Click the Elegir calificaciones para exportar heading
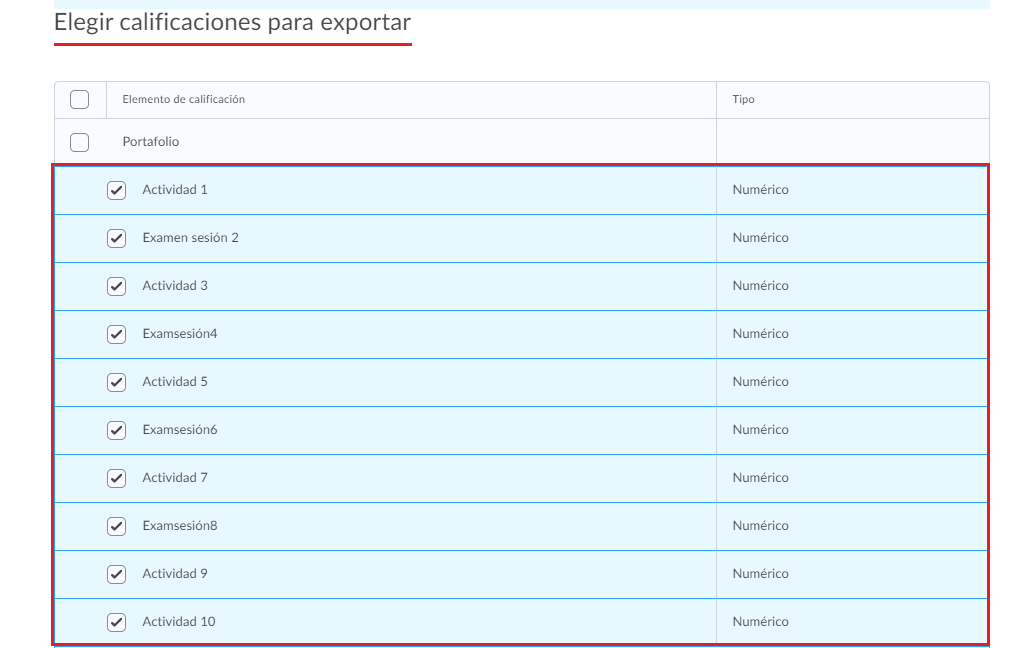Image resolution: width=1019 pixels, height=648 pixels. tap(232, 22)
